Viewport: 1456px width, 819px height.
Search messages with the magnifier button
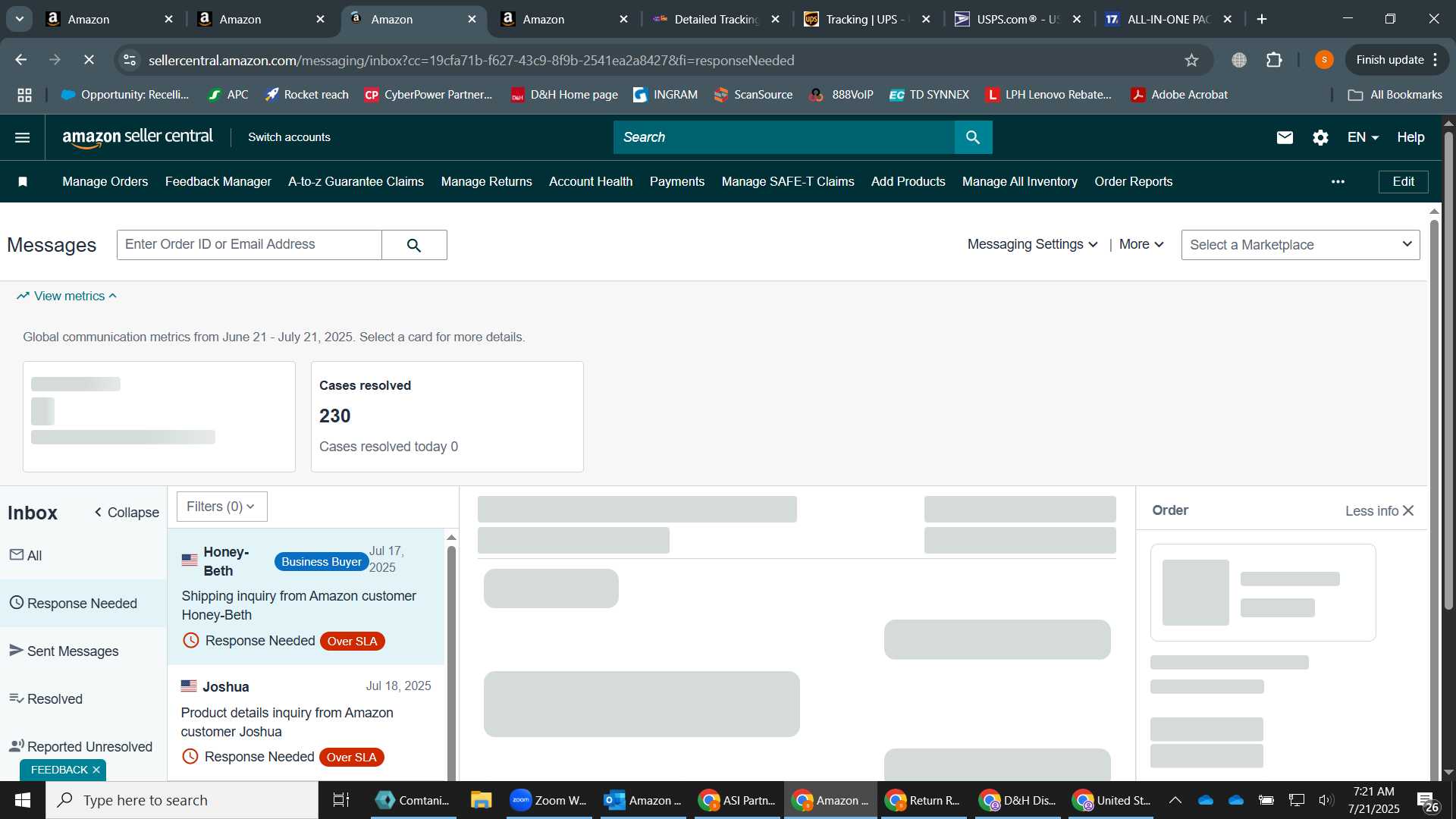pyautogui.click(x=414, y=245)
